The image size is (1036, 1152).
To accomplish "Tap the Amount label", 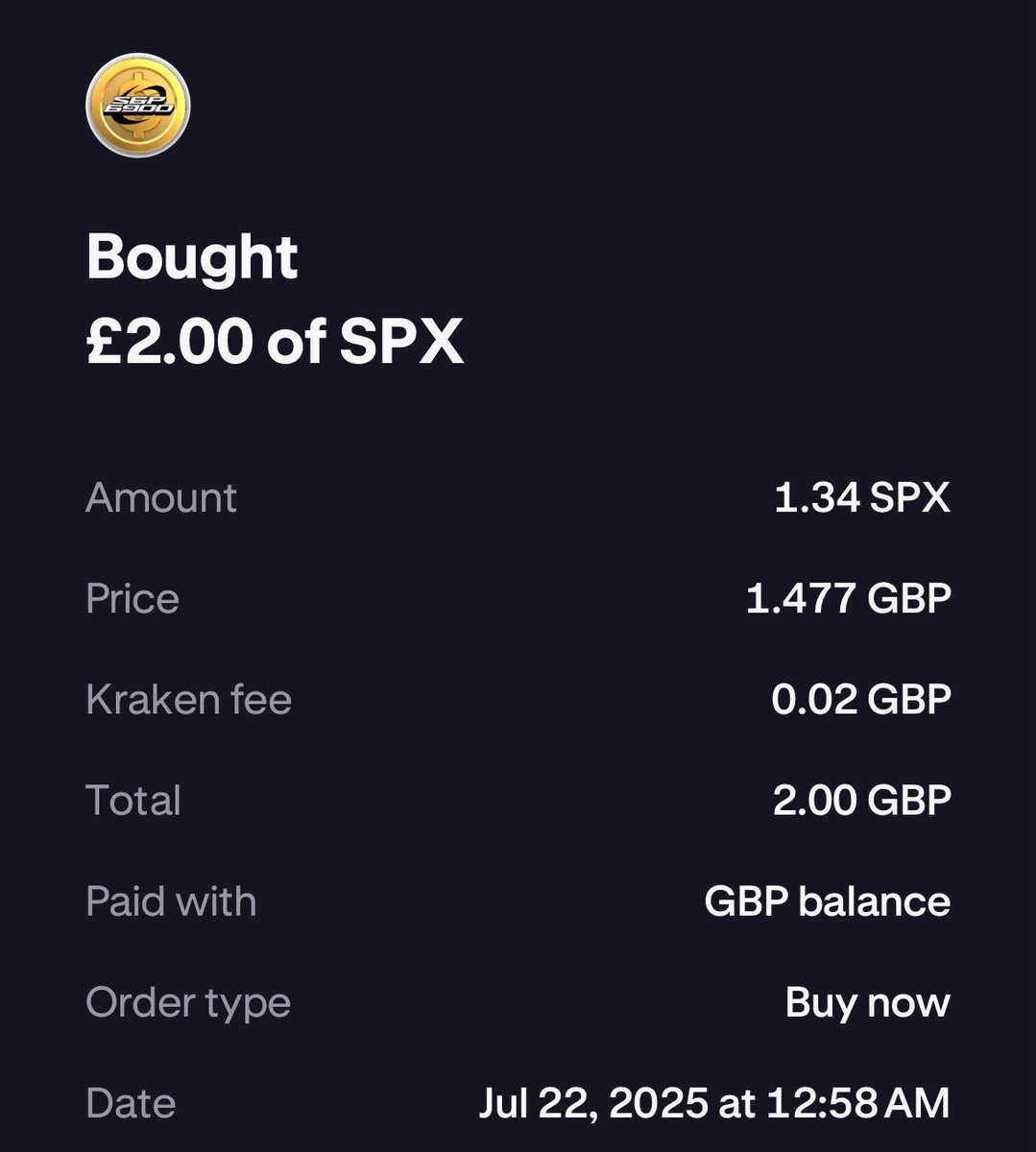I will [161, 497].
